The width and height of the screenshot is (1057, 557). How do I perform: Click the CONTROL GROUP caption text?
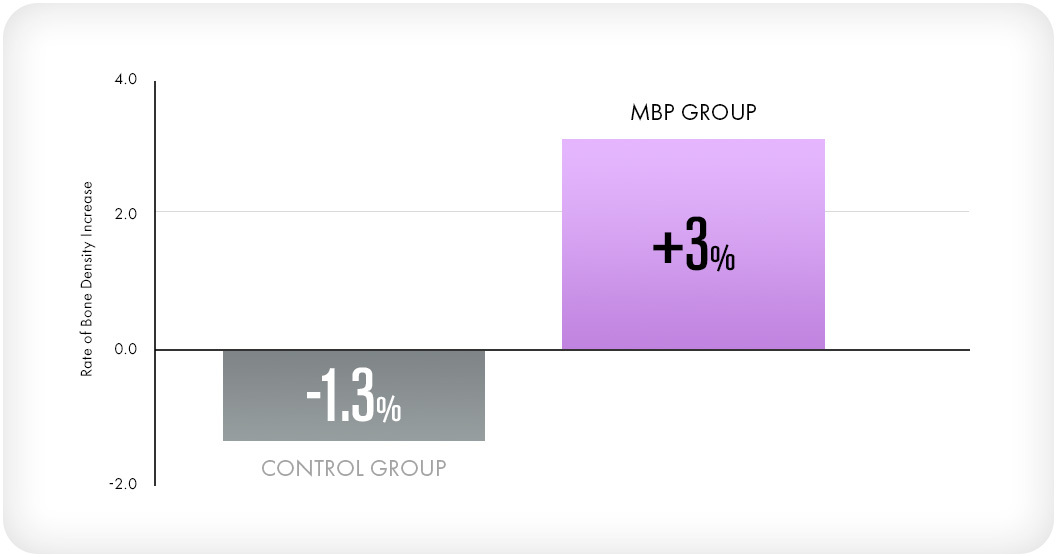click(353, 468)
